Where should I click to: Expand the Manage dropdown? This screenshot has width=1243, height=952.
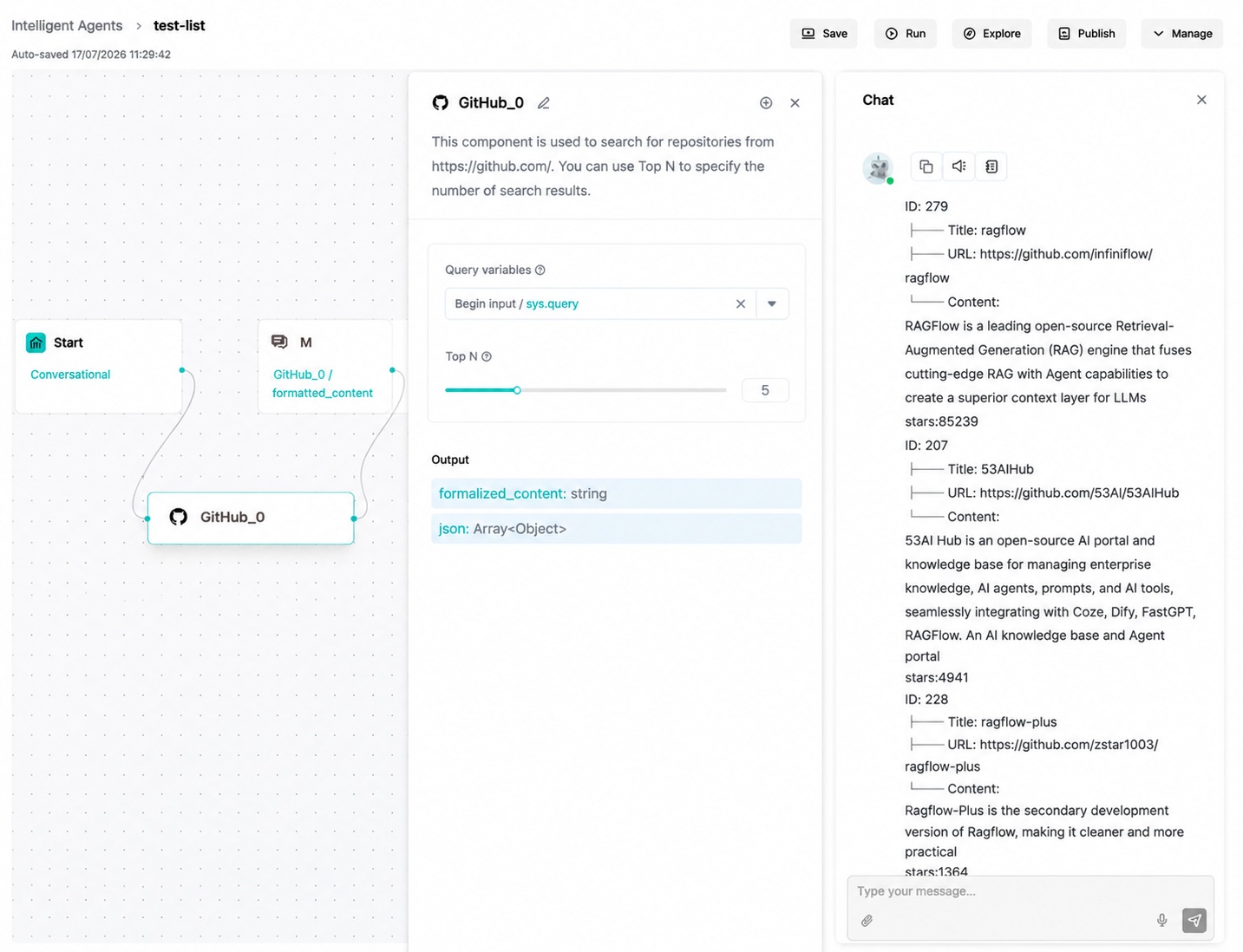1181,34
